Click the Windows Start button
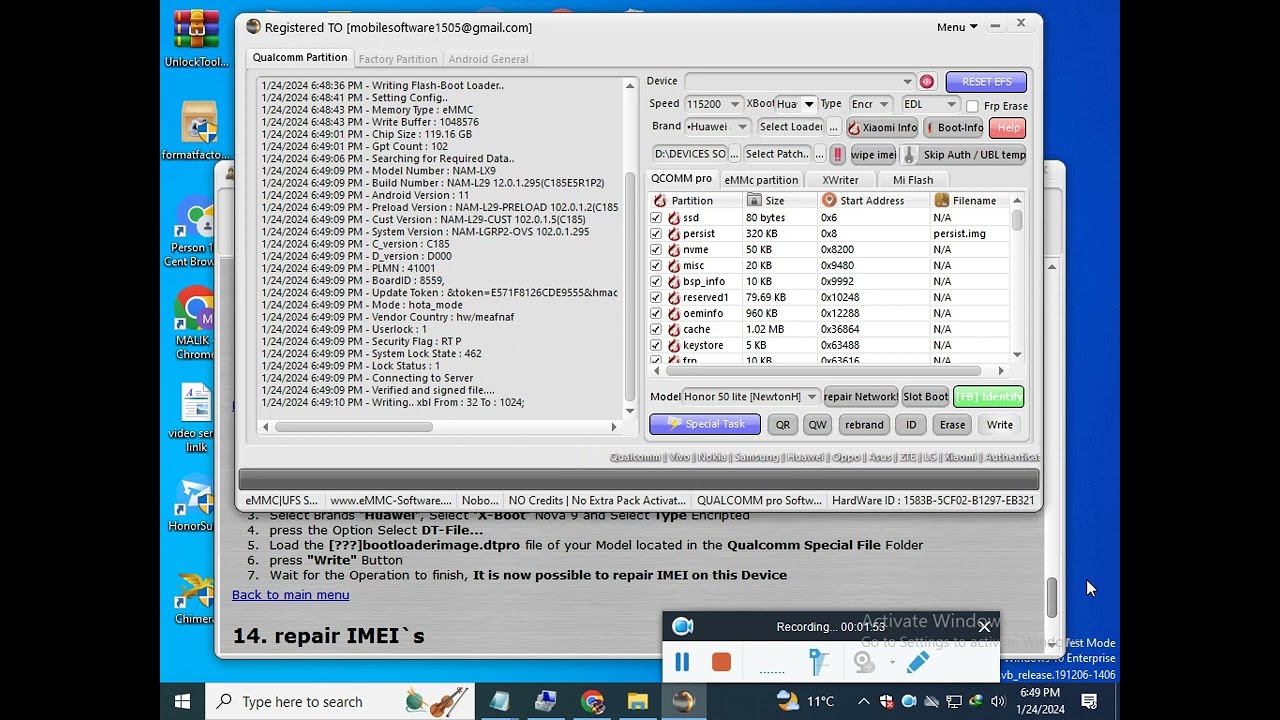Image resolution: width=1280 pixels, height=720 pixels. [182, 701]
